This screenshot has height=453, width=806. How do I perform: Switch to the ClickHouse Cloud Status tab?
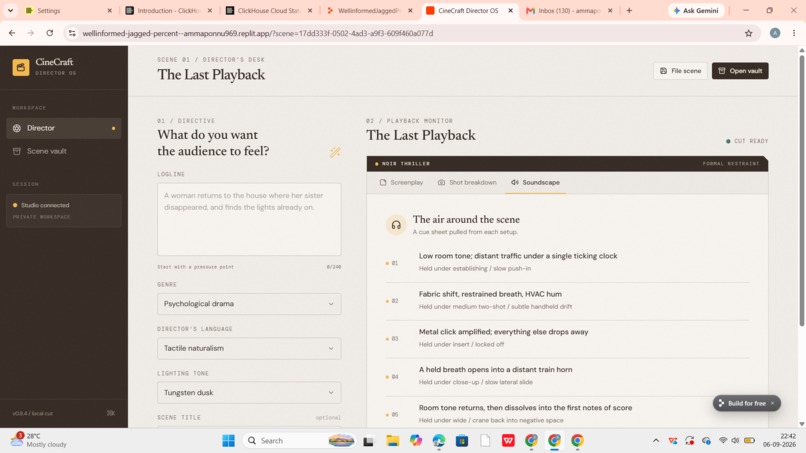pyautogui.click(x=269, y=10)
